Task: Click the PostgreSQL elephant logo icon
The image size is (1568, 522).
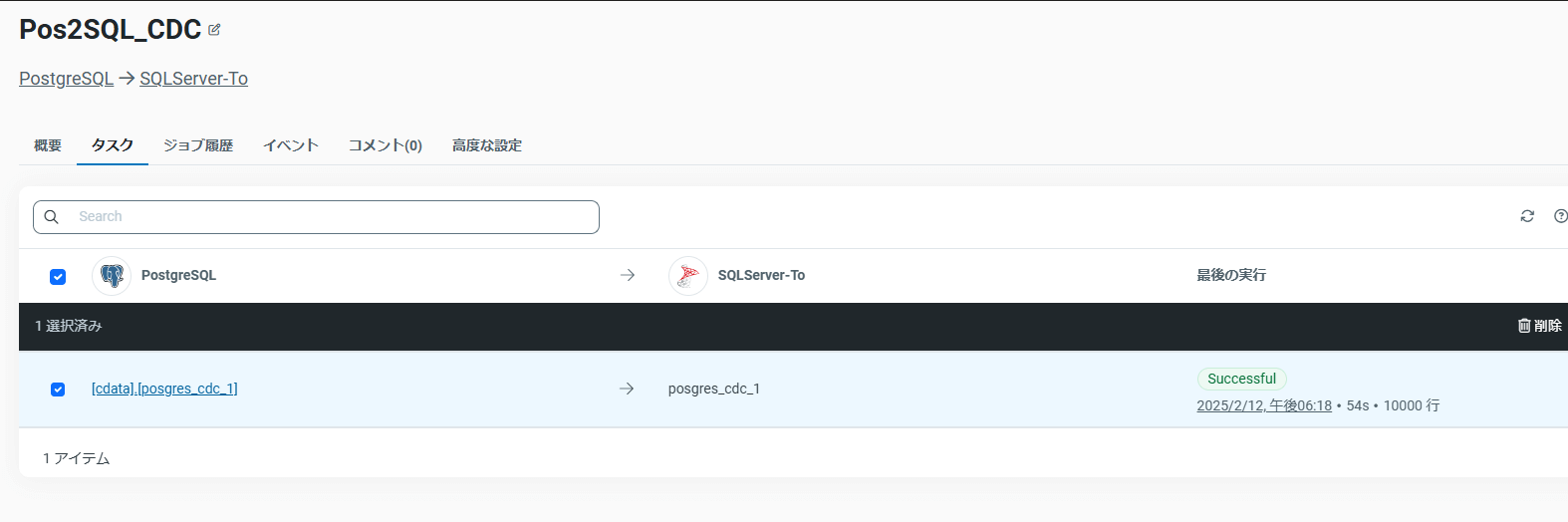Action: click(x=112, y=276)
